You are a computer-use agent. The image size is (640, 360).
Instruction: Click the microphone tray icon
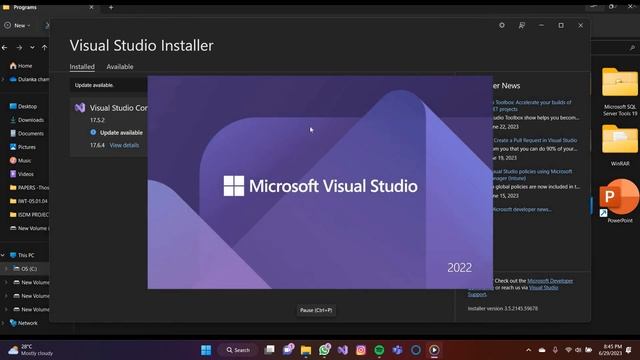pyautogui.click(x=555, y=350)
